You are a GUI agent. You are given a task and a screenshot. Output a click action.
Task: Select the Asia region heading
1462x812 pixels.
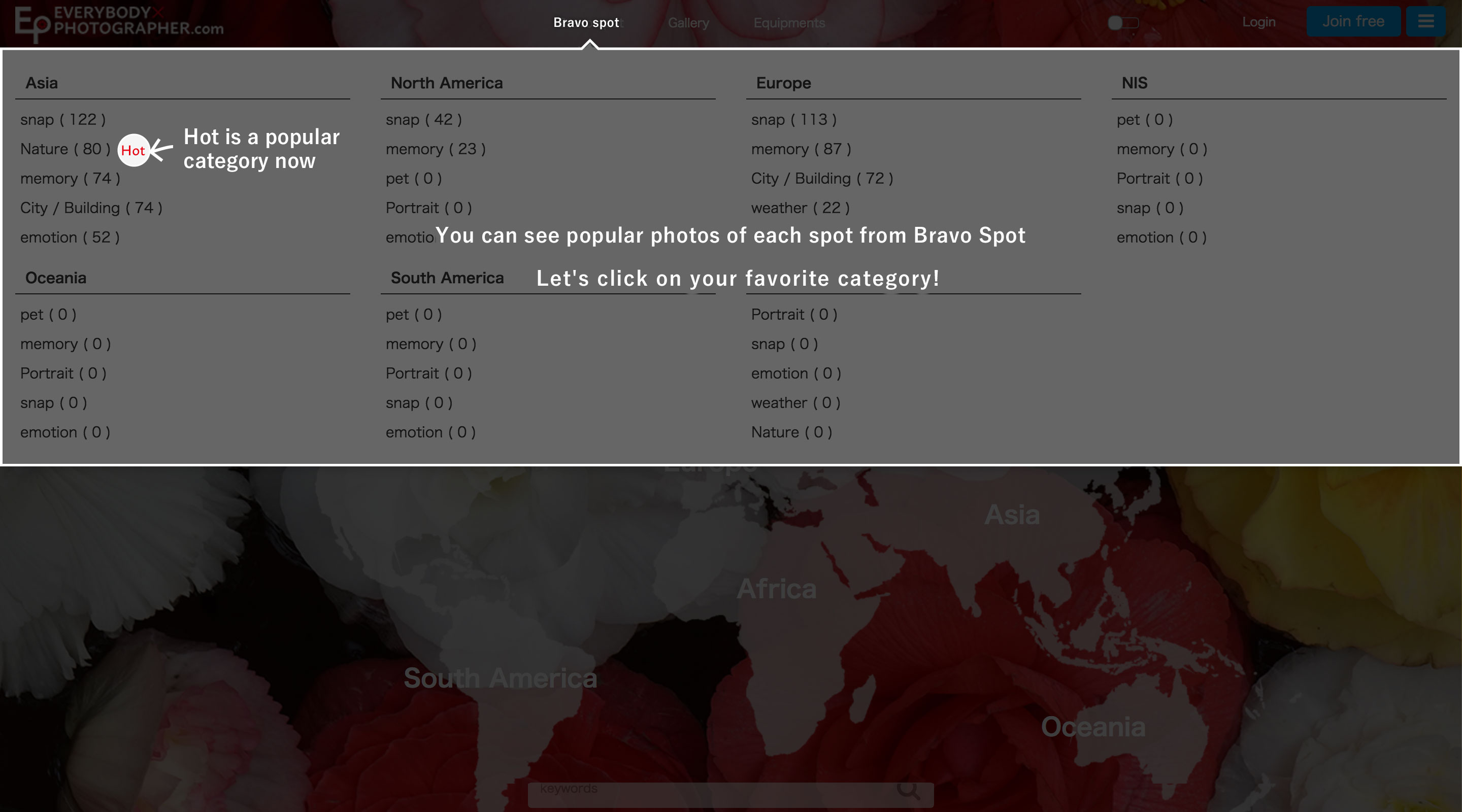[x=42, y=83]
